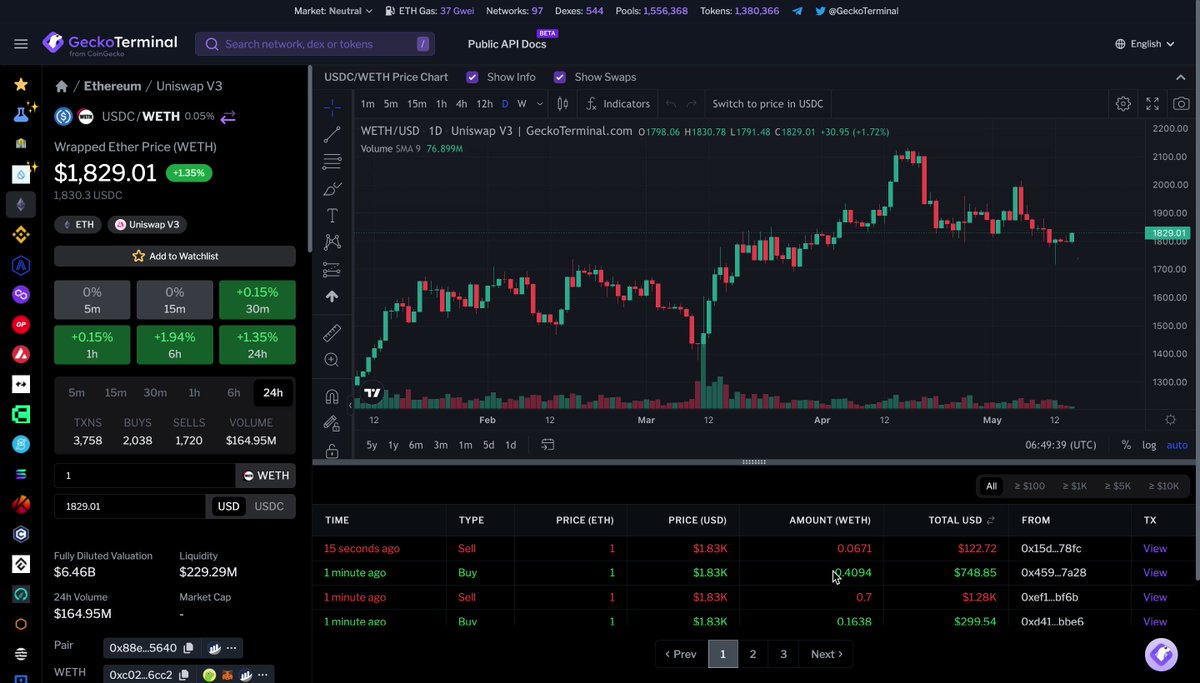Select the 1h stats tab
Viewport: 1200px width, 683px height.
coord(194,392)
